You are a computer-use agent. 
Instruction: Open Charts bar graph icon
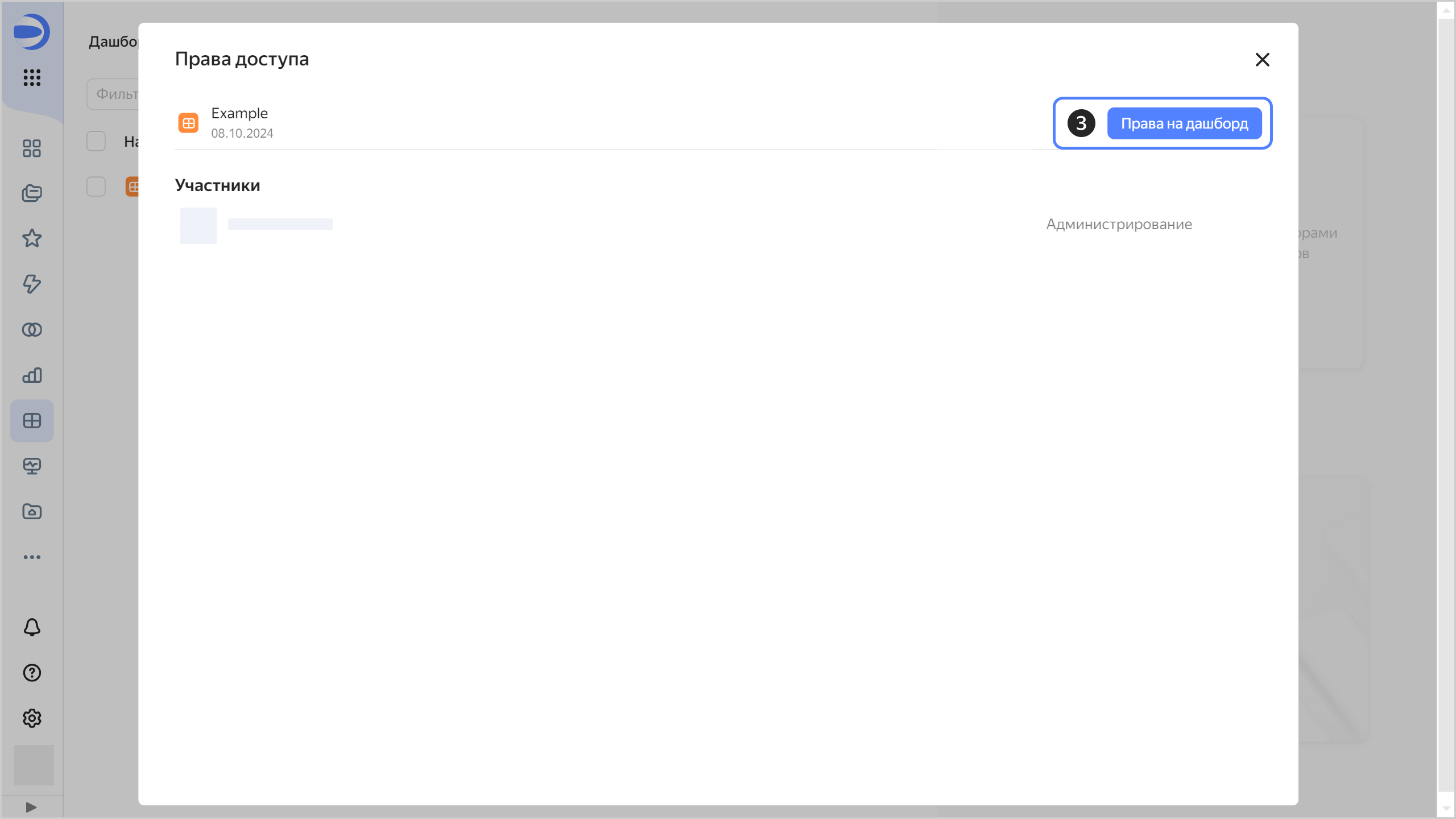pos(32,375)
